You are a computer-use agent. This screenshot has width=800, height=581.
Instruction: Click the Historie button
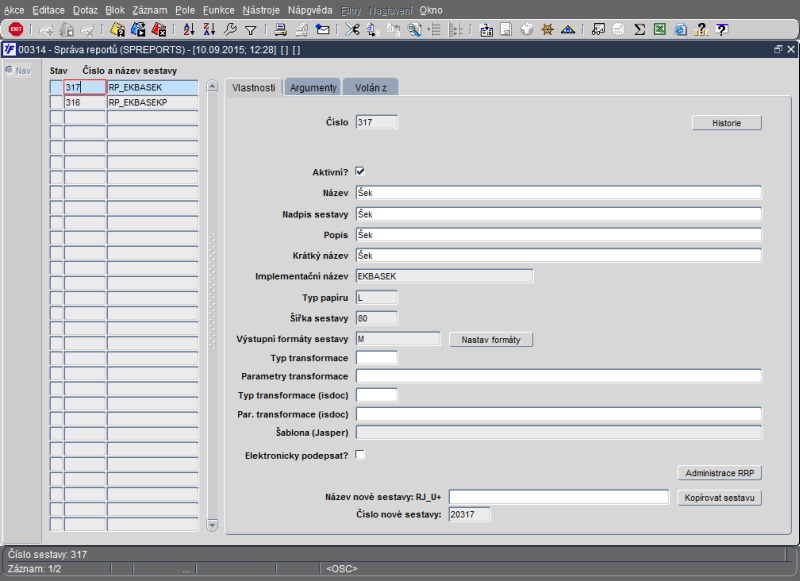pyautogui.click(x=727, y=123)
